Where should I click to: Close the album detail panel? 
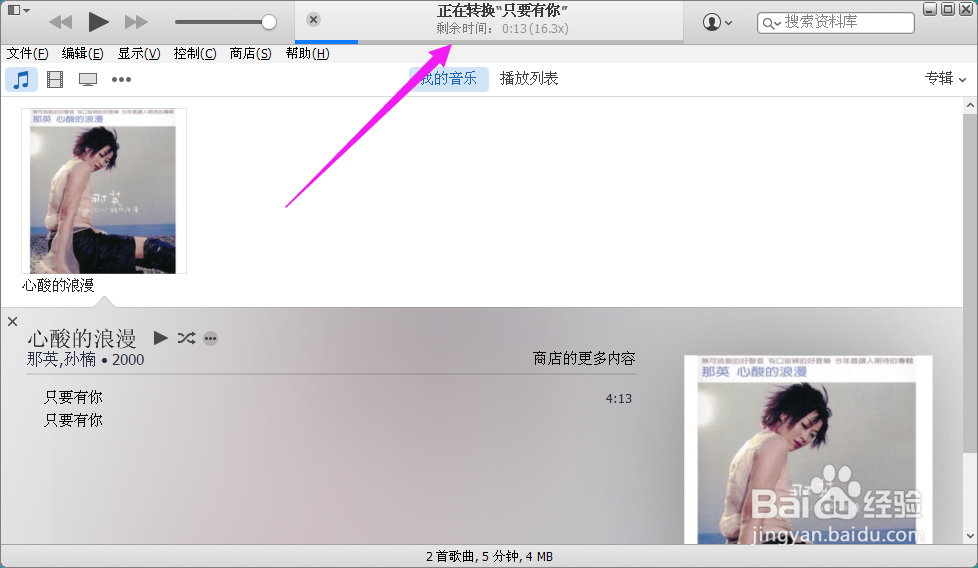[12, 322]
